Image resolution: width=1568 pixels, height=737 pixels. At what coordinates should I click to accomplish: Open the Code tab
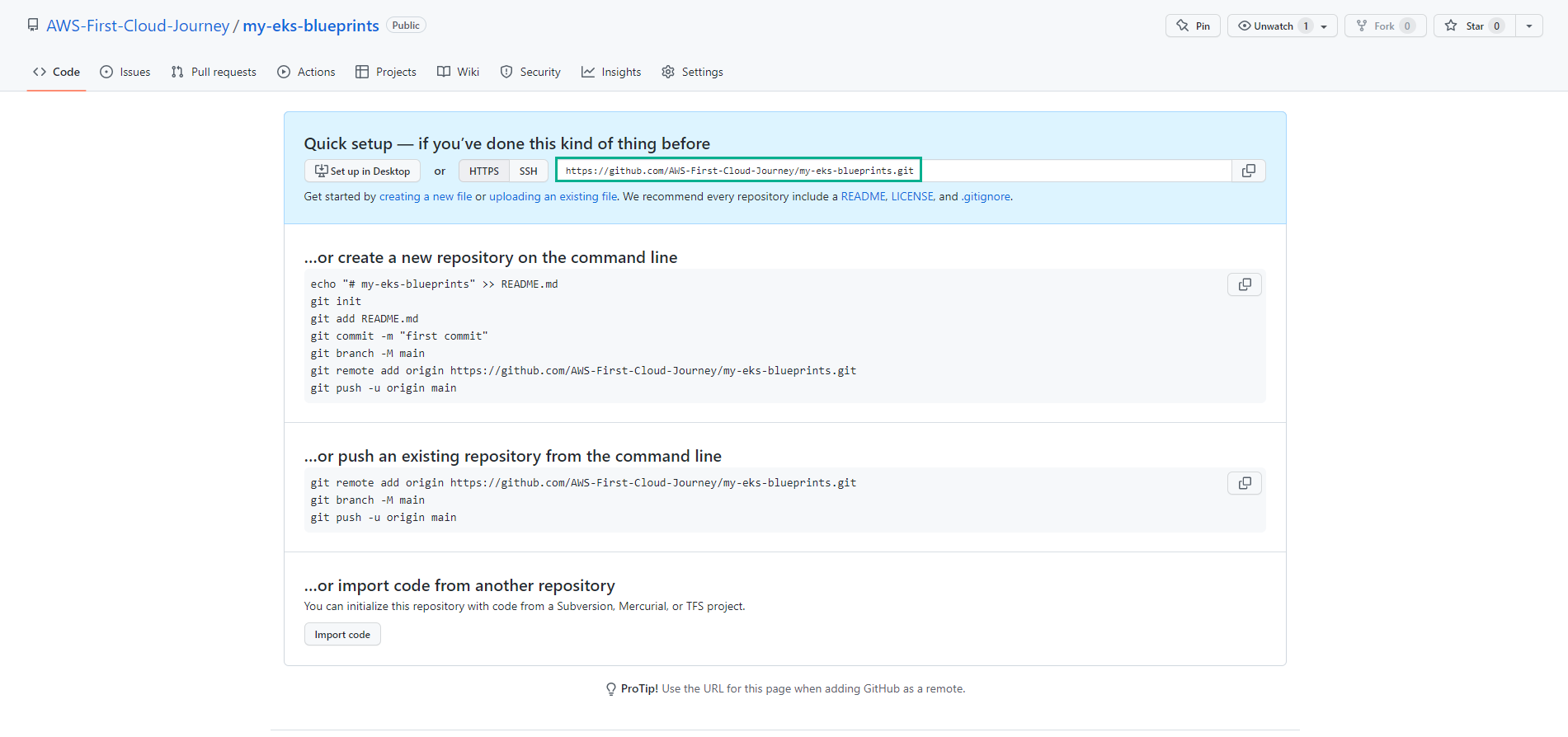(56, 72)
